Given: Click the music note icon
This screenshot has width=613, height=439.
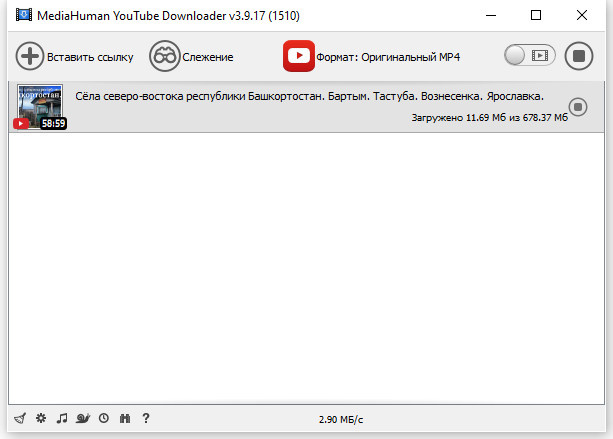Looking at the screenshot, I should tap(62, 418).
